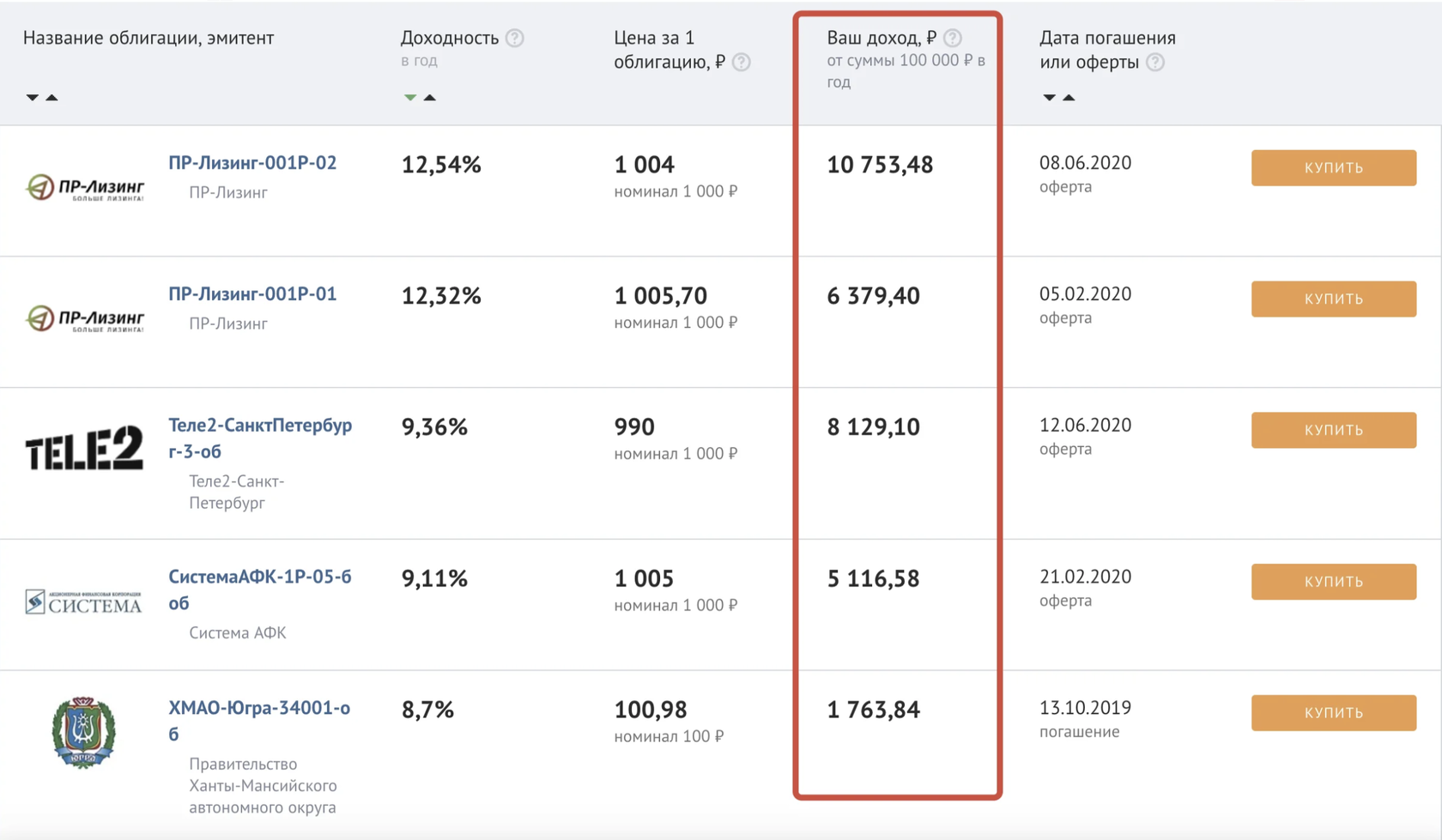Click help icon next to Доходность header

(x=515, y=38)
